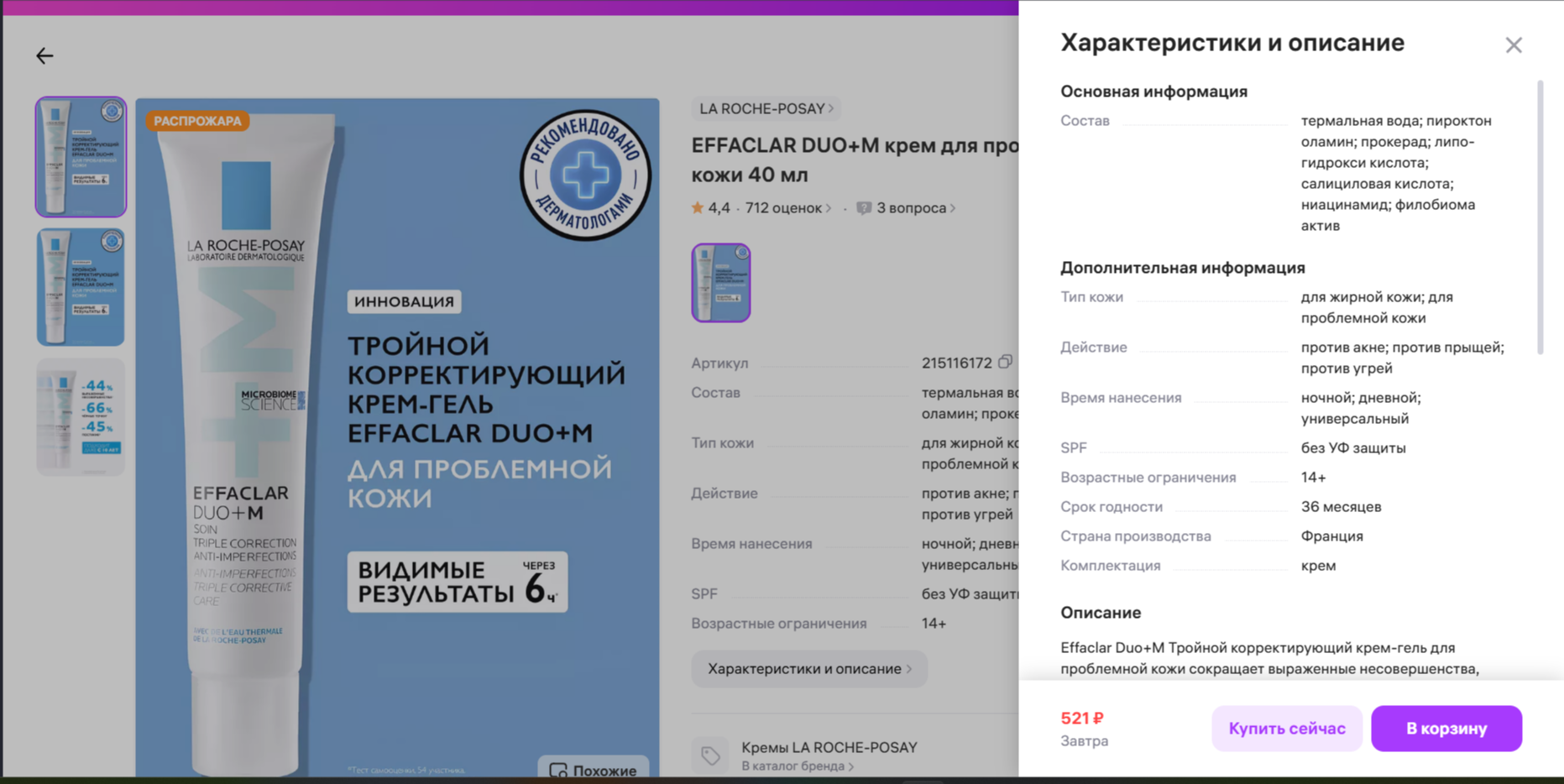Screen dimensions: 1564x784
Task: Select the second product gallery thumbnail
Action: (x=80, y=286)
